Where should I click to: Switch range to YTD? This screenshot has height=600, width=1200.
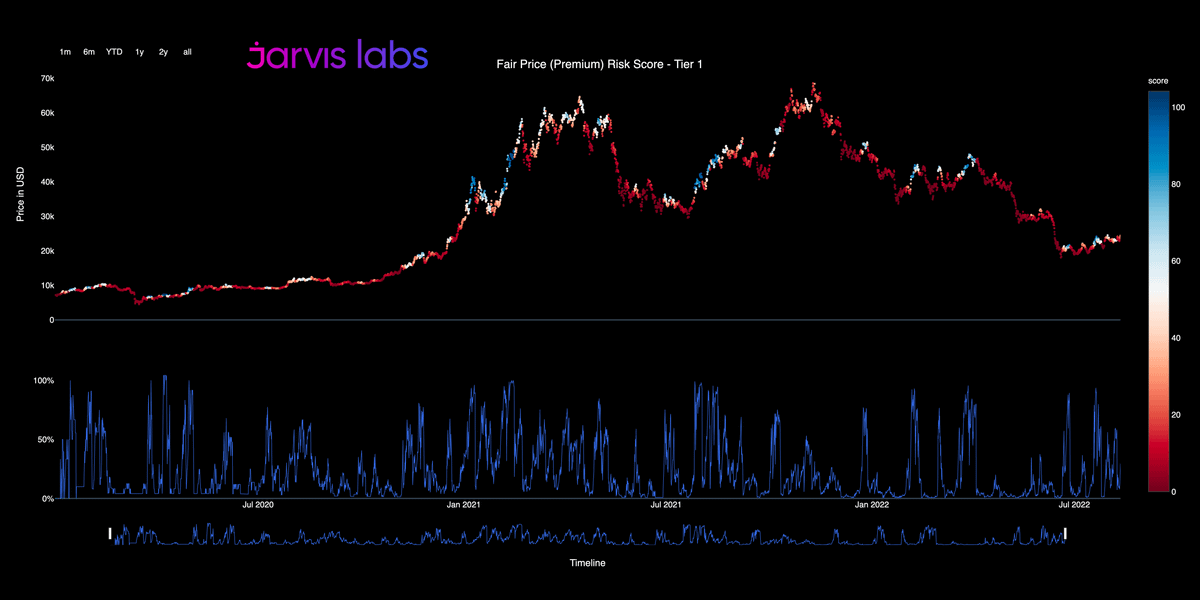click(x=115, y=51)
